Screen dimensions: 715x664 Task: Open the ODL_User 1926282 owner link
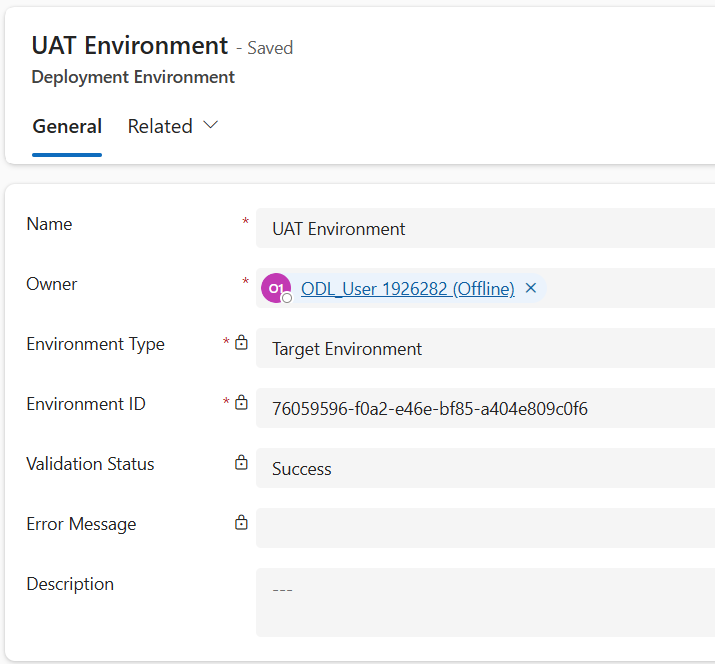click(x=408, y=289)
